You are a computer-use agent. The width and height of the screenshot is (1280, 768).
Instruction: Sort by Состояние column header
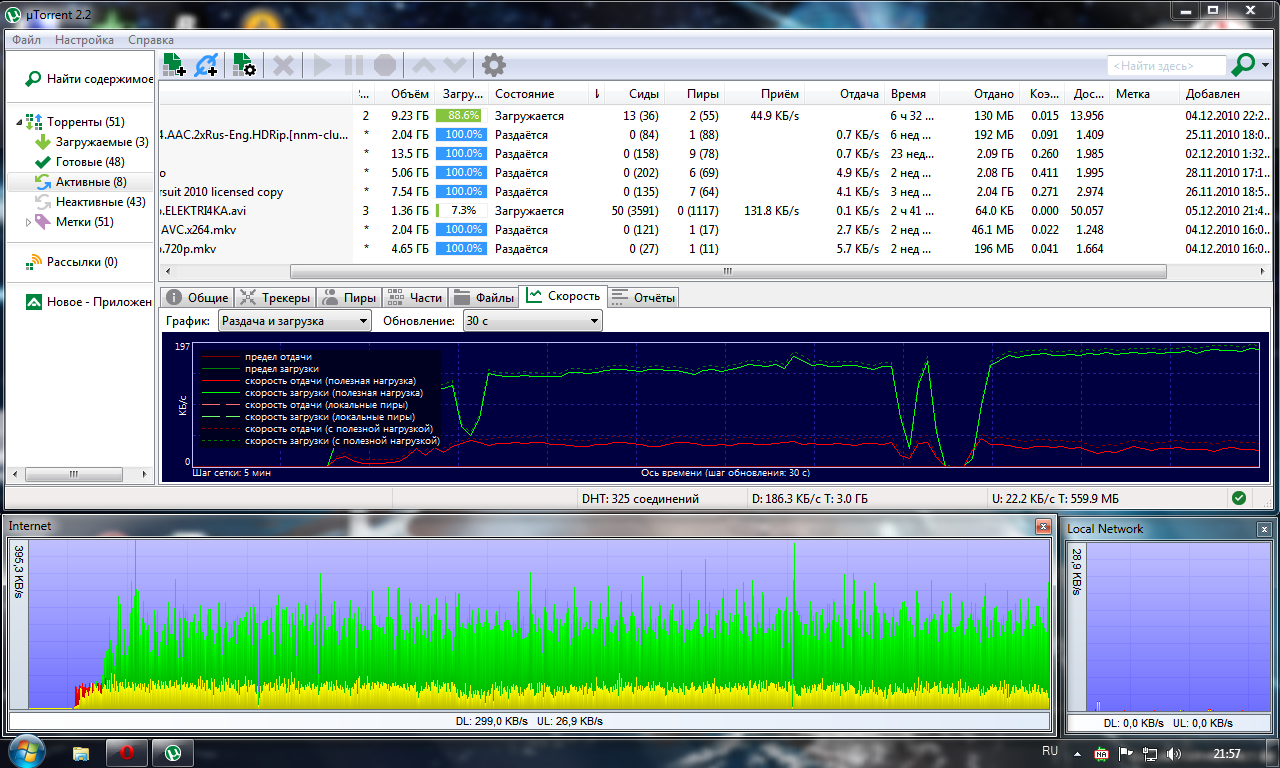(x=539, y=94)
